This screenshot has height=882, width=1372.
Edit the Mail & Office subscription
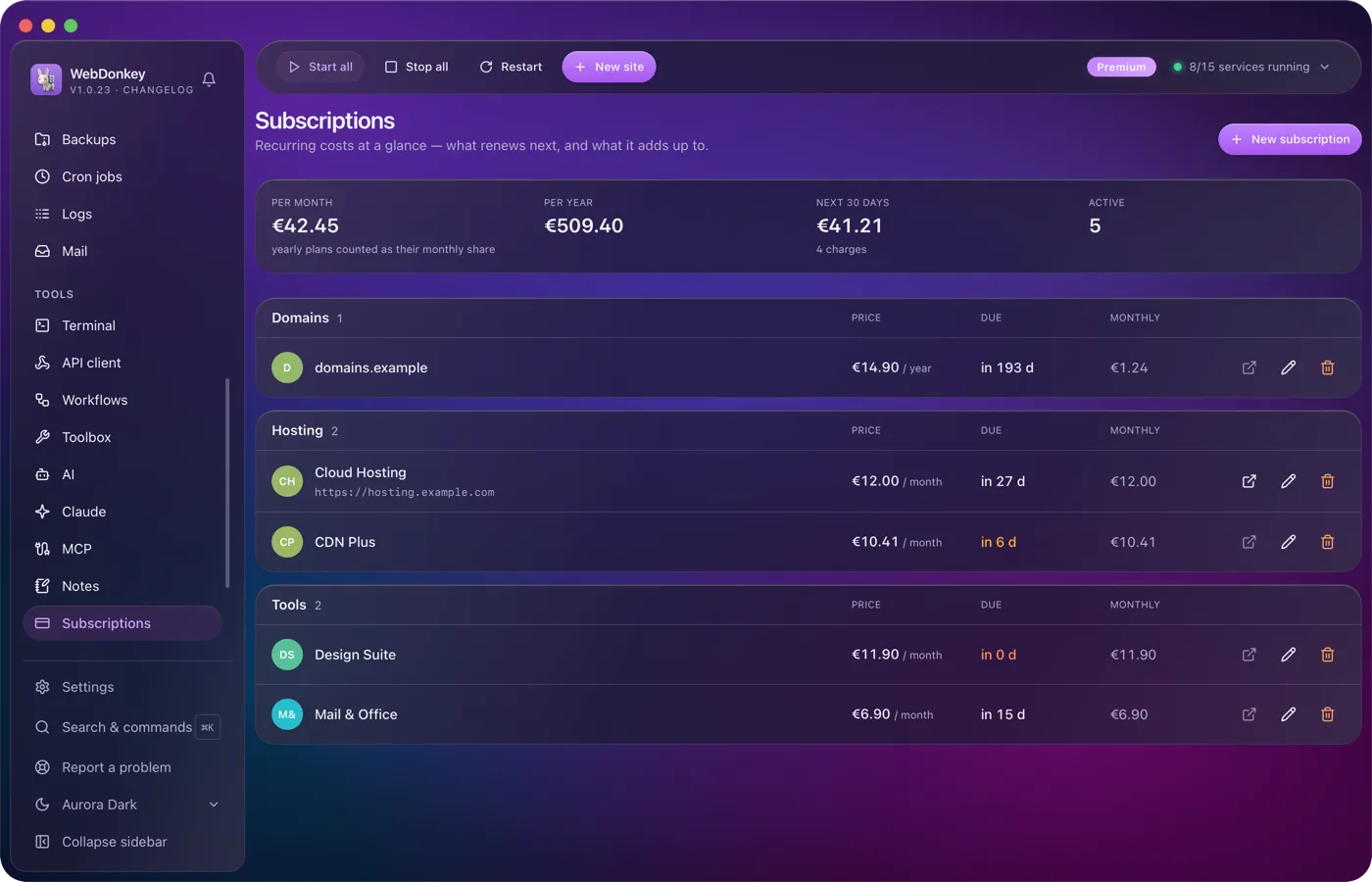click(x=1288, y=714)
